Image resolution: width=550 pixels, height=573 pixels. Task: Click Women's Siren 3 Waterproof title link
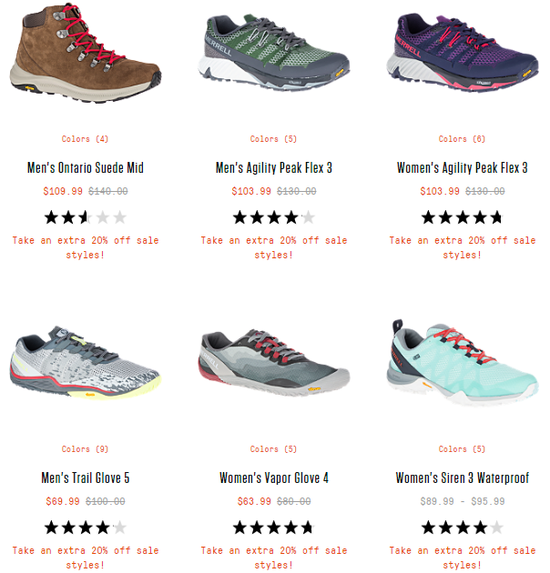tap(462, 478)
